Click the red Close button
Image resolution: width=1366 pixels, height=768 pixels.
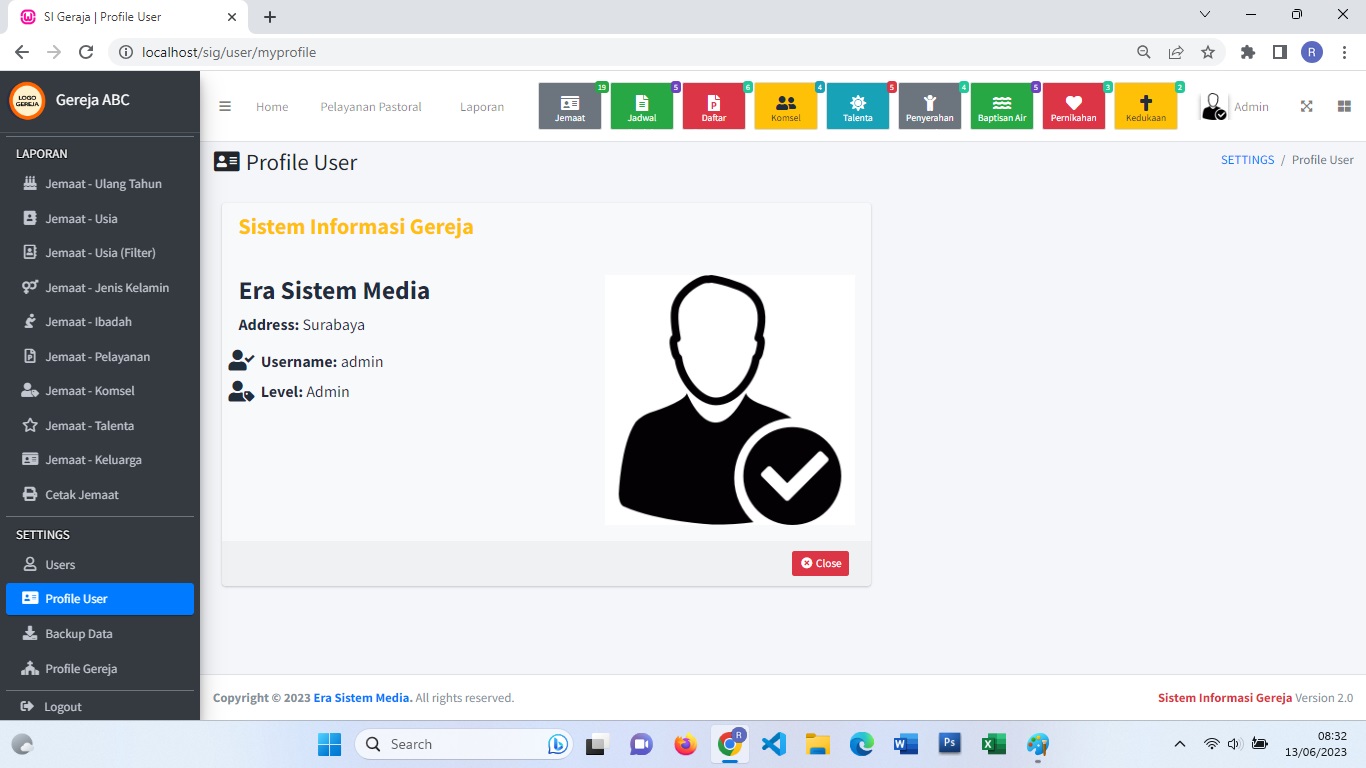(820, 563)
